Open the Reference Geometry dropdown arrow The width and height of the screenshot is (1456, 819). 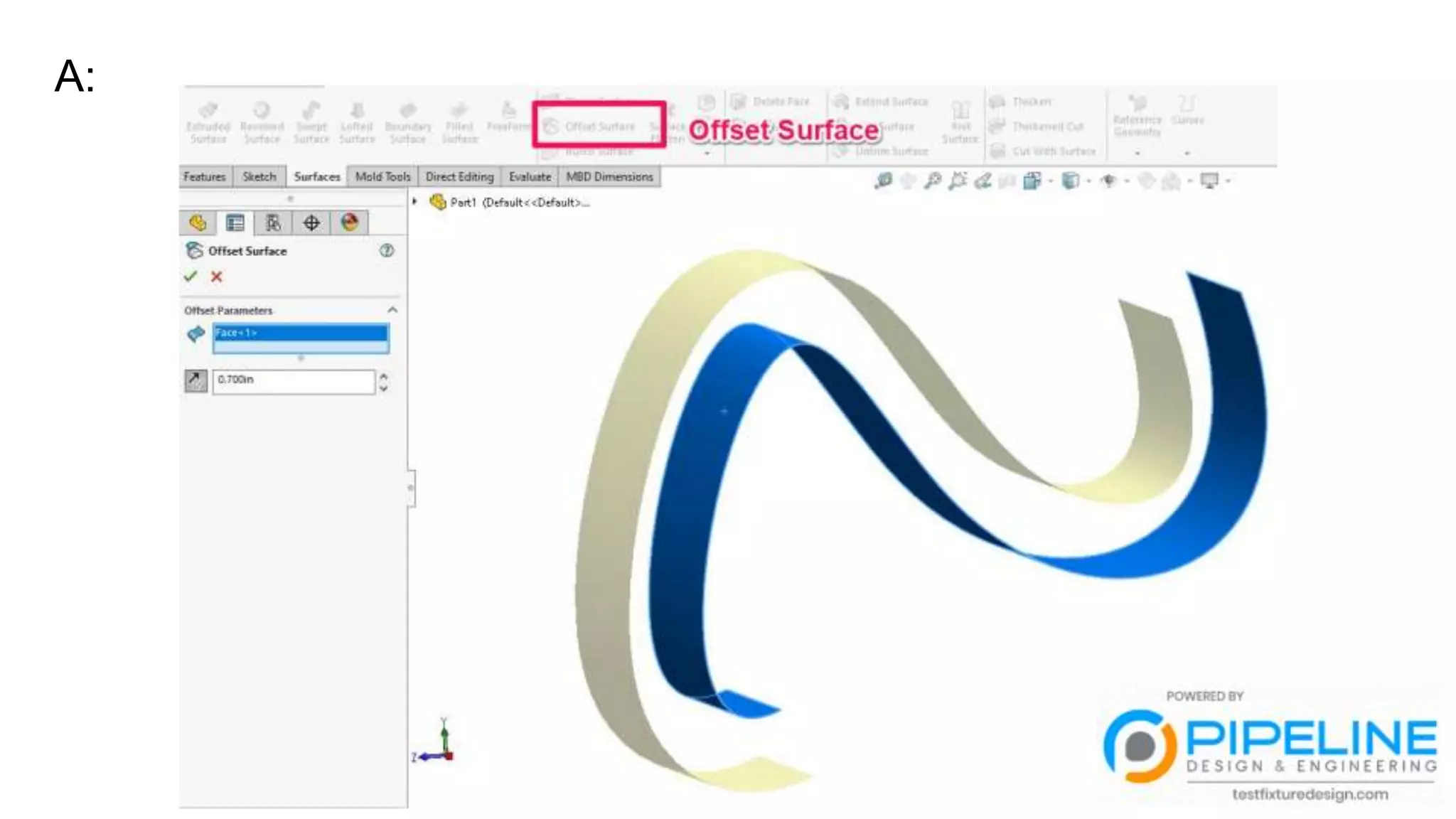coord(1137,153)
